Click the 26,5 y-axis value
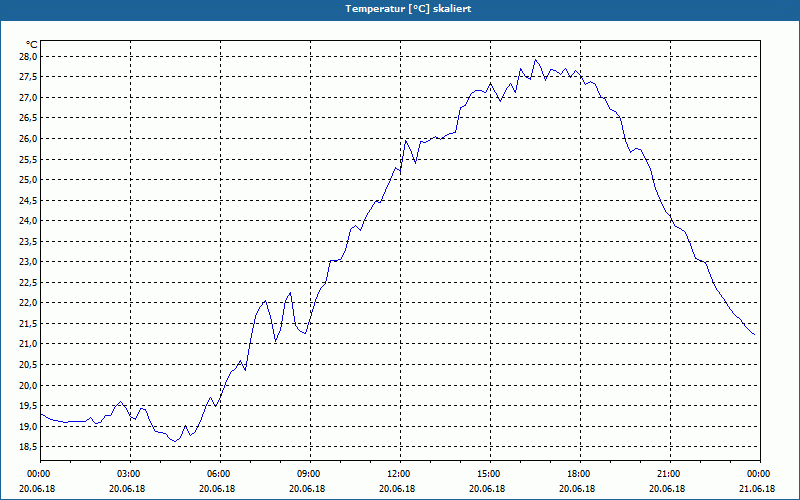 tap(29, 118)
